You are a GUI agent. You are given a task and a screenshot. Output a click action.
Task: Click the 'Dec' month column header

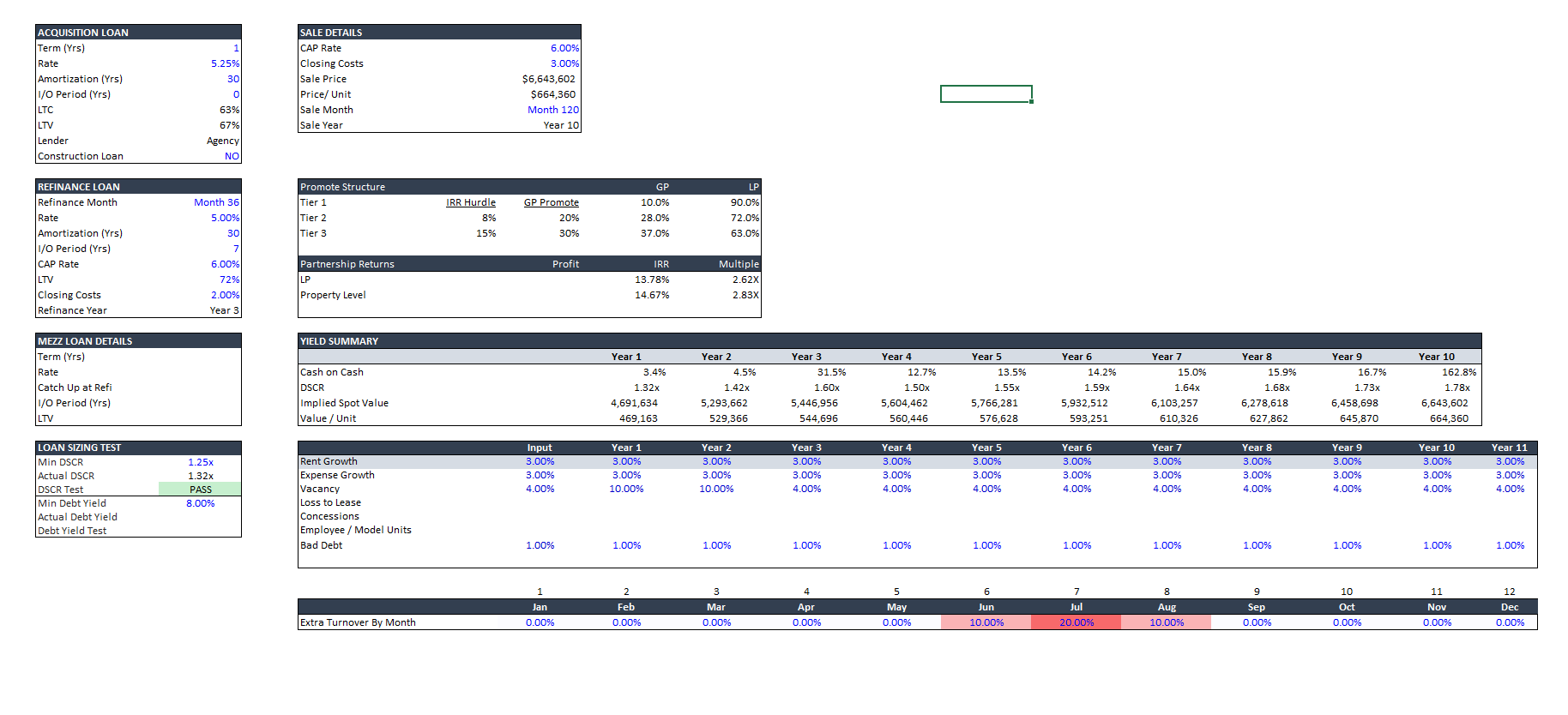(x=1510, y=607)
